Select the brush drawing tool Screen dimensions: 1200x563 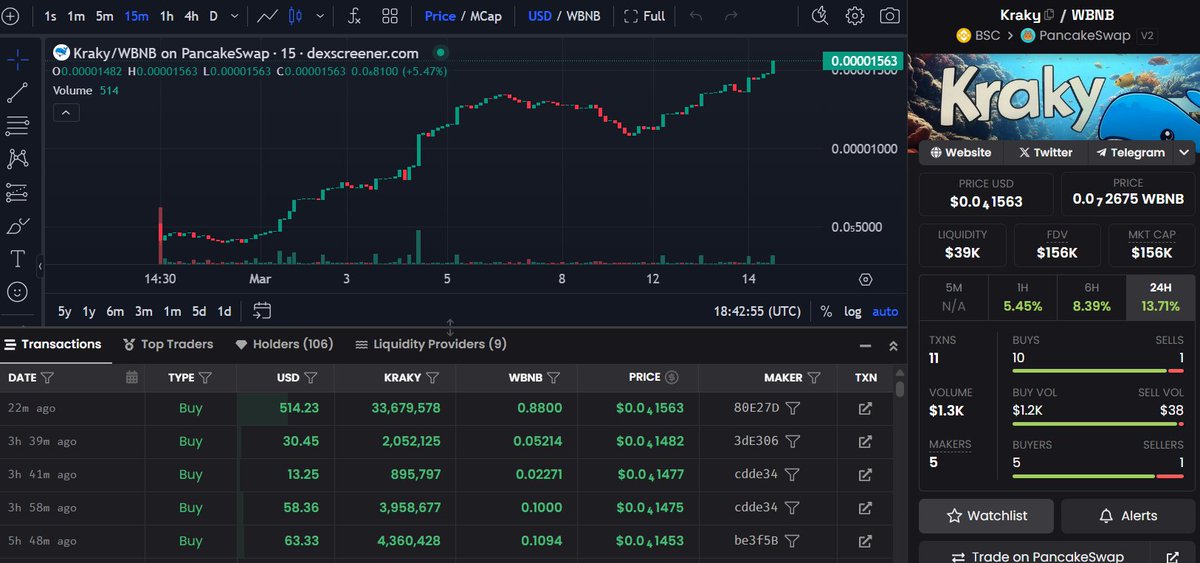pos(17,225)
